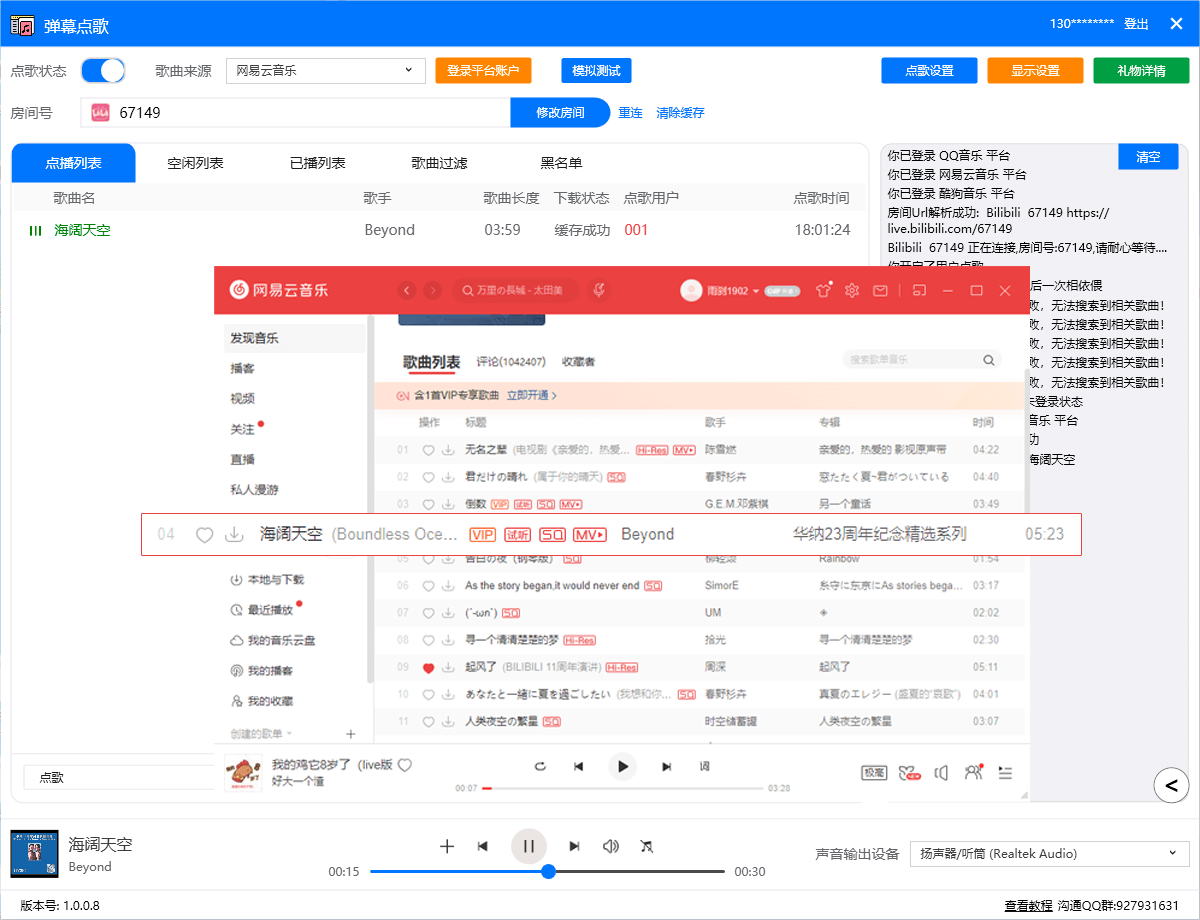This screenshot has width=1200, height=920.
Task: Like 我的鸡它8岁了 with heart in player
Action: pos(405,765)
